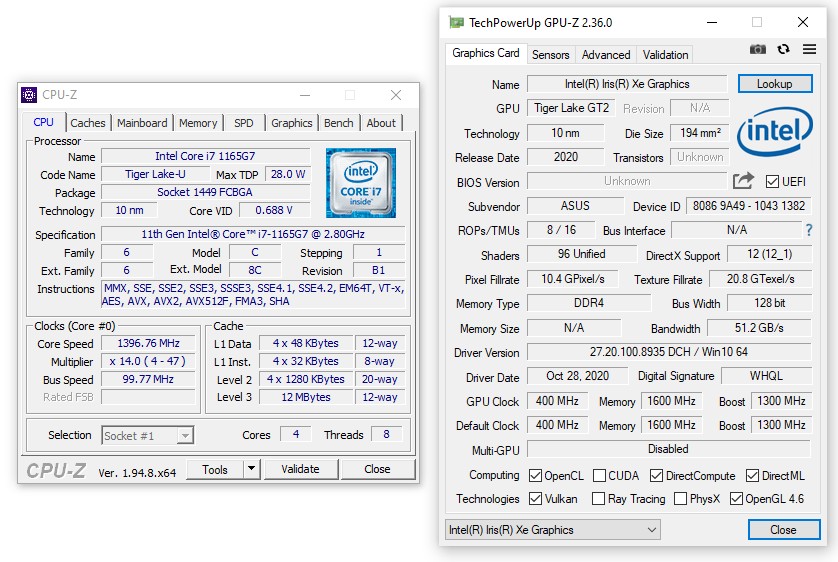
Task: Toggle the Vulkan checkbox
Action: coord(535,498)
